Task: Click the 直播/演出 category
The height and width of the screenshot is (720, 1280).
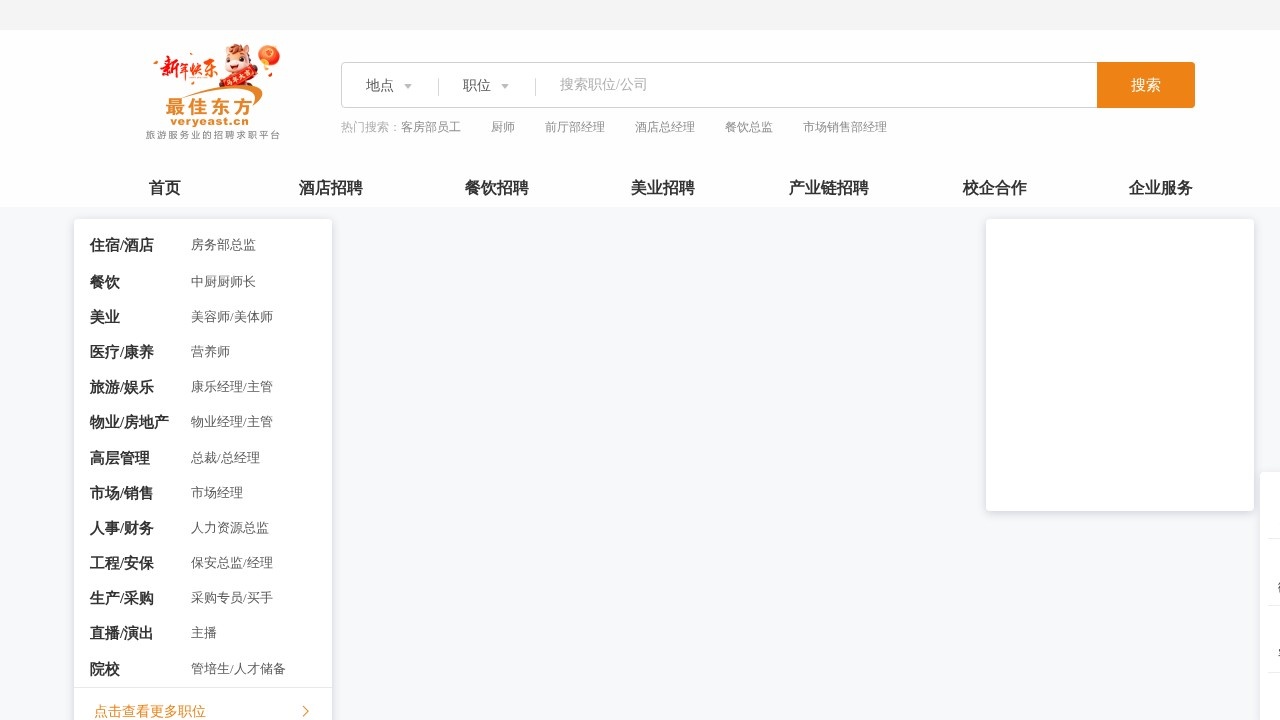Action: [x=121, y=633]
